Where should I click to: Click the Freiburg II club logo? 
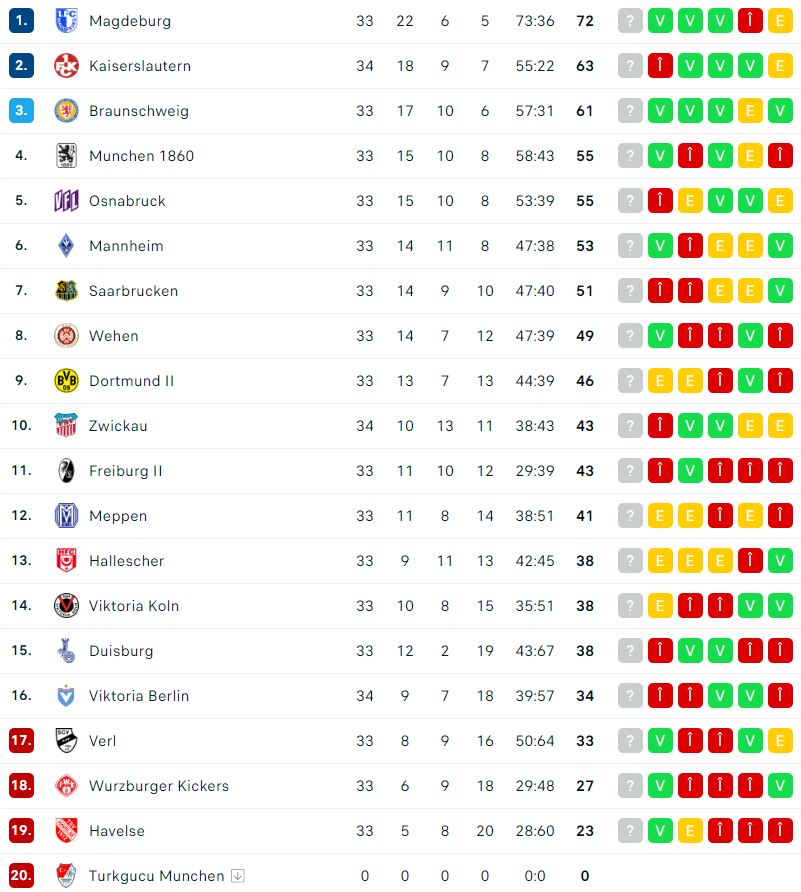[66, 470]
